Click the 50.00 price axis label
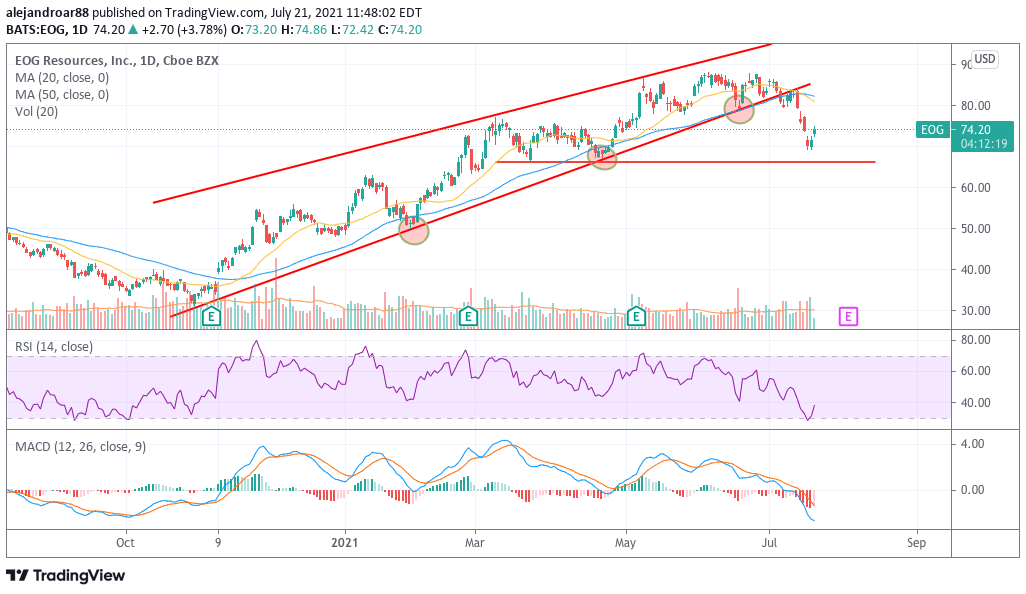The image size is (1026, 594). tap(975, 228)
